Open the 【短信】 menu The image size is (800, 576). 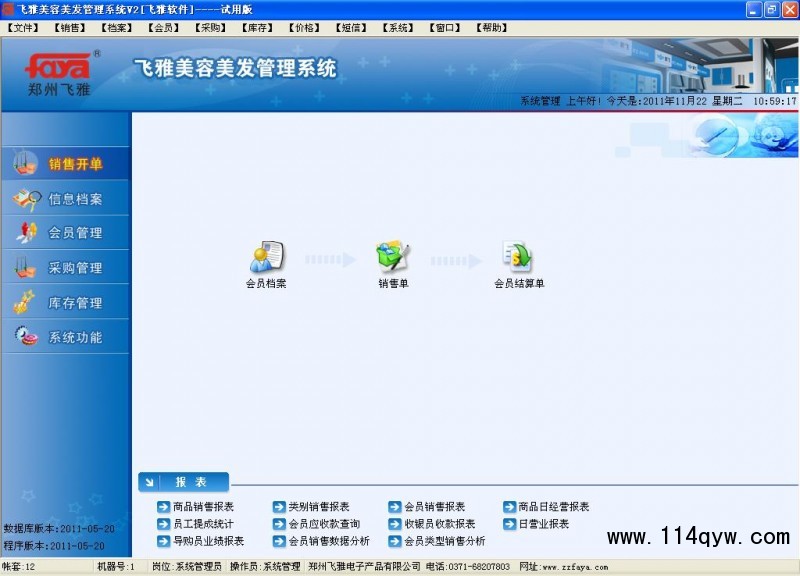(x=350, y=28)
